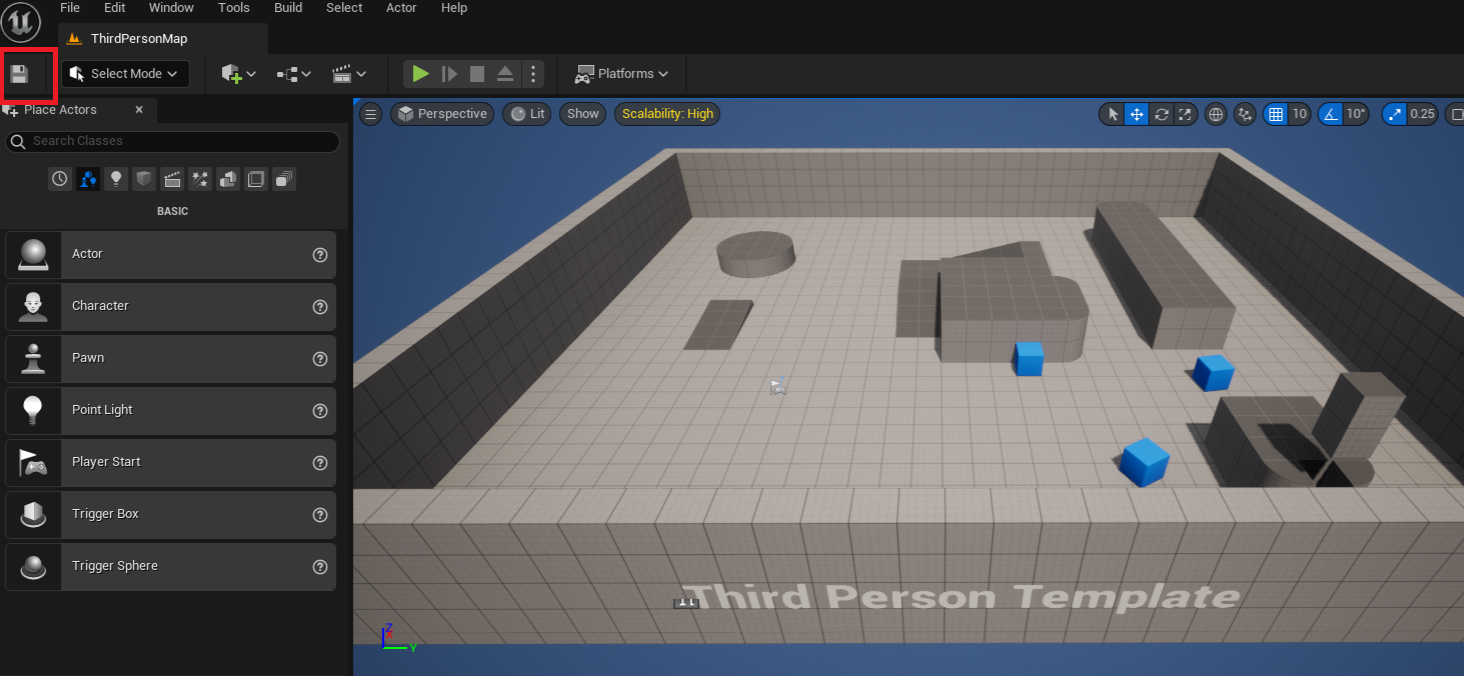Click the Search Classes field
1464x676 pixels.
(173, 141)
